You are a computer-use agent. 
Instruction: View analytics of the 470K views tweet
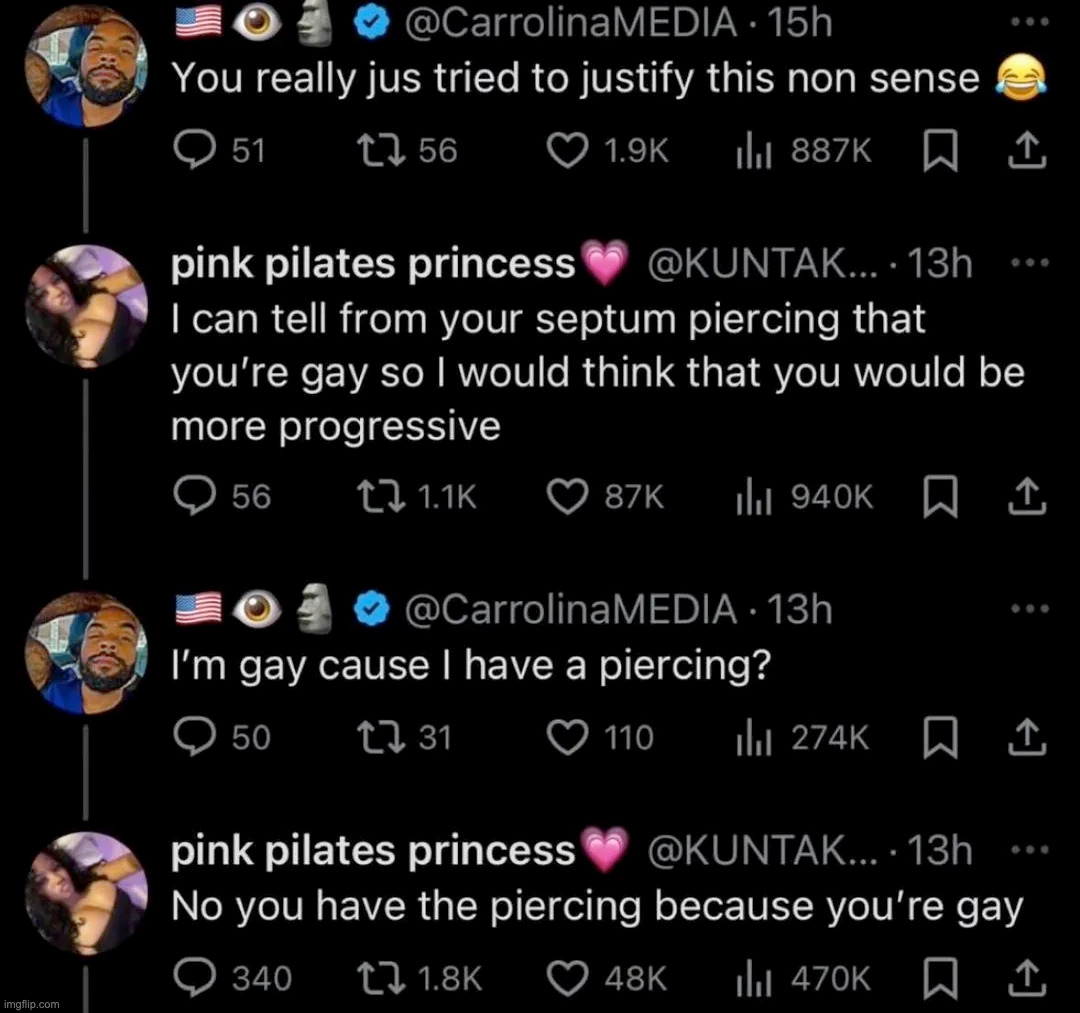(749, 978)
